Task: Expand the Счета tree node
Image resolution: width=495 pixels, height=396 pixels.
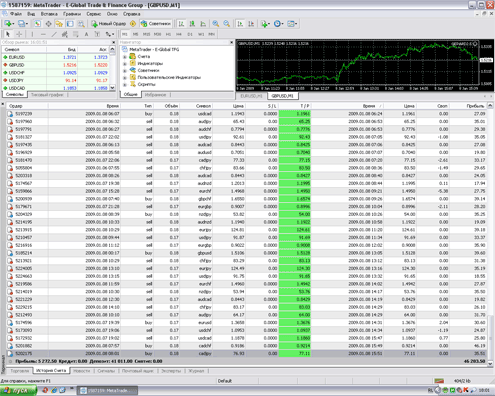Action: (x=125, y=57)
